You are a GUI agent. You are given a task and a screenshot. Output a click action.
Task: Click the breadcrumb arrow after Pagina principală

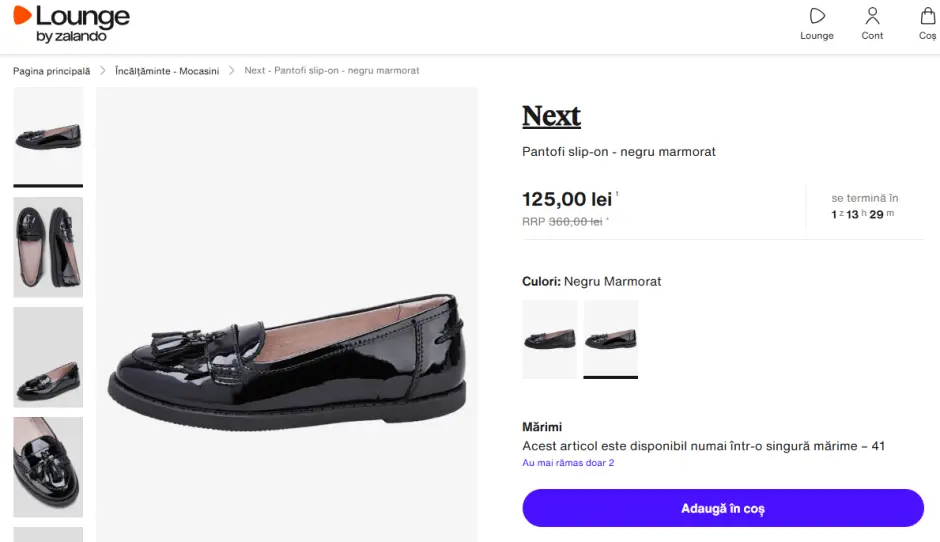tap(102, 71)
